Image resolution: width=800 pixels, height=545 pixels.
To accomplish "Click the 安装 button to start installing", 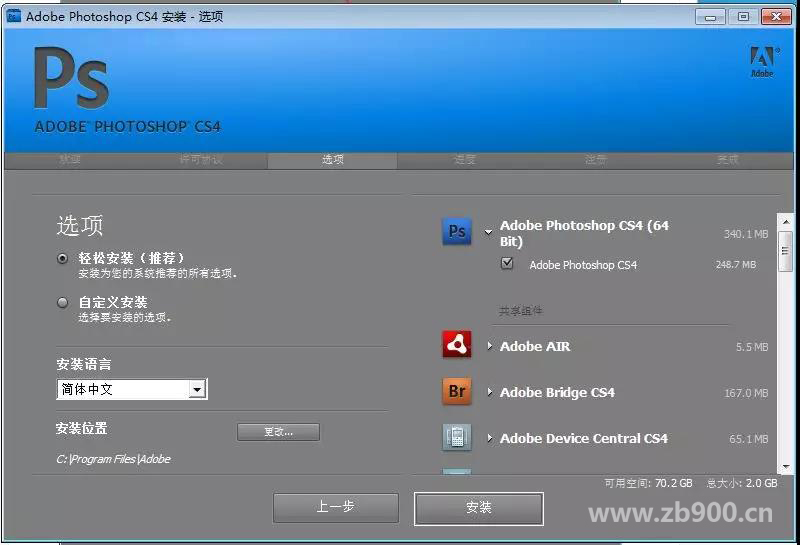I will pos(479,507).
